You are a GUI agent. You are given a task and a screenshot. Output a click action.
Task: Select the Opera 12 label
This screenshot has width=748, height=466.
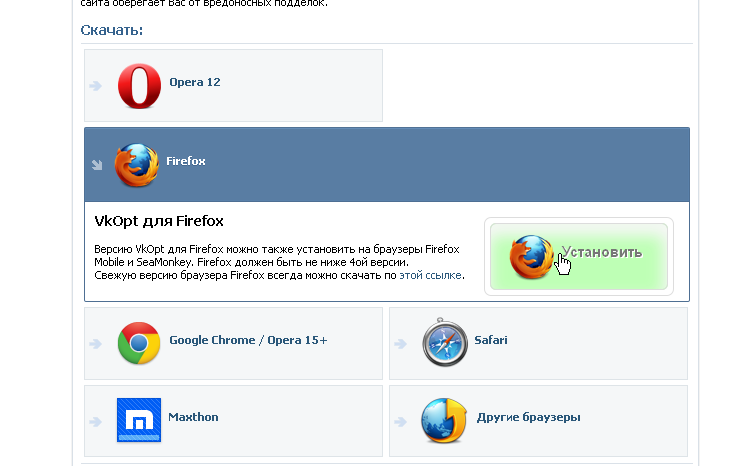tap(195, 82)
